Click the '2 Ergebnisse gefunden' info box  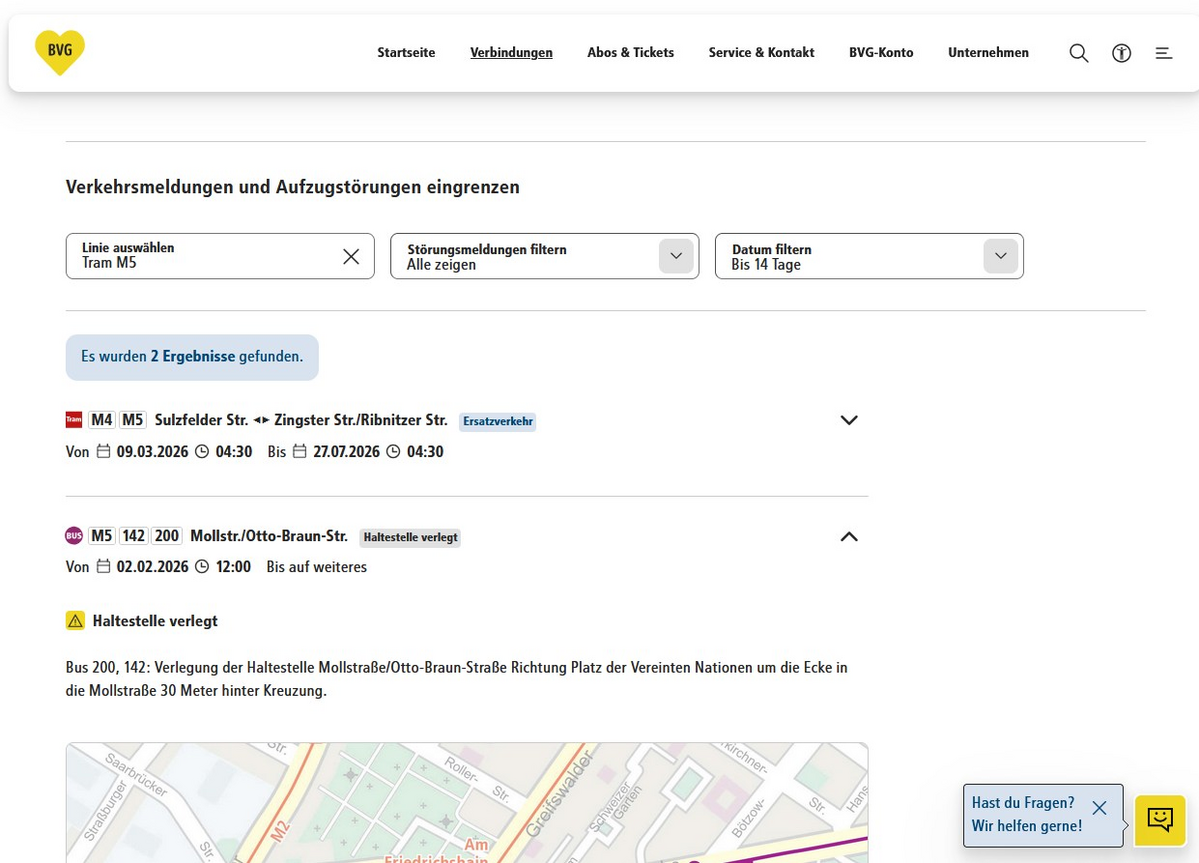point(192,357)
